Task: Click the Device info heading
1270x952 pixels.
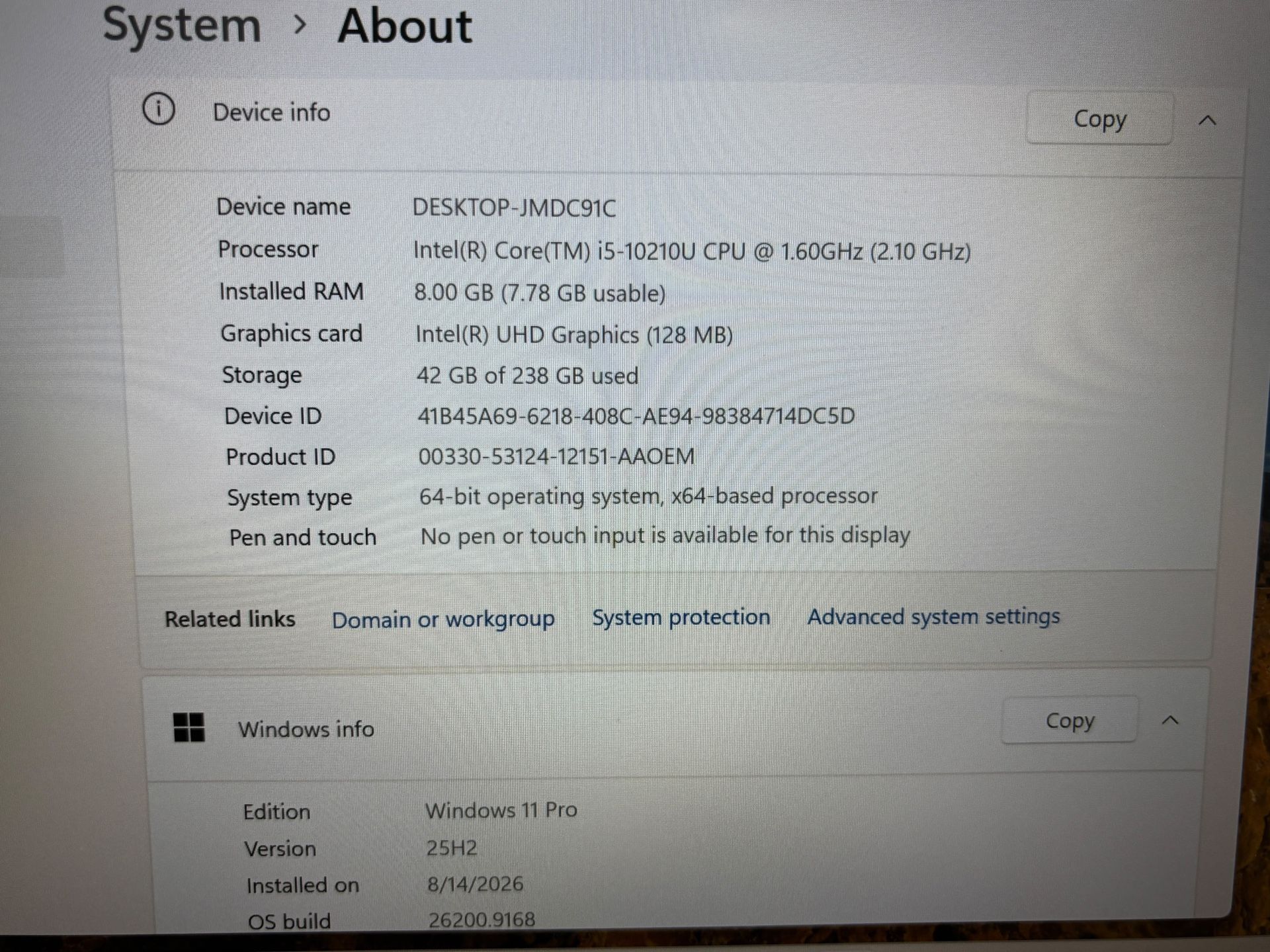Action: 271,112
